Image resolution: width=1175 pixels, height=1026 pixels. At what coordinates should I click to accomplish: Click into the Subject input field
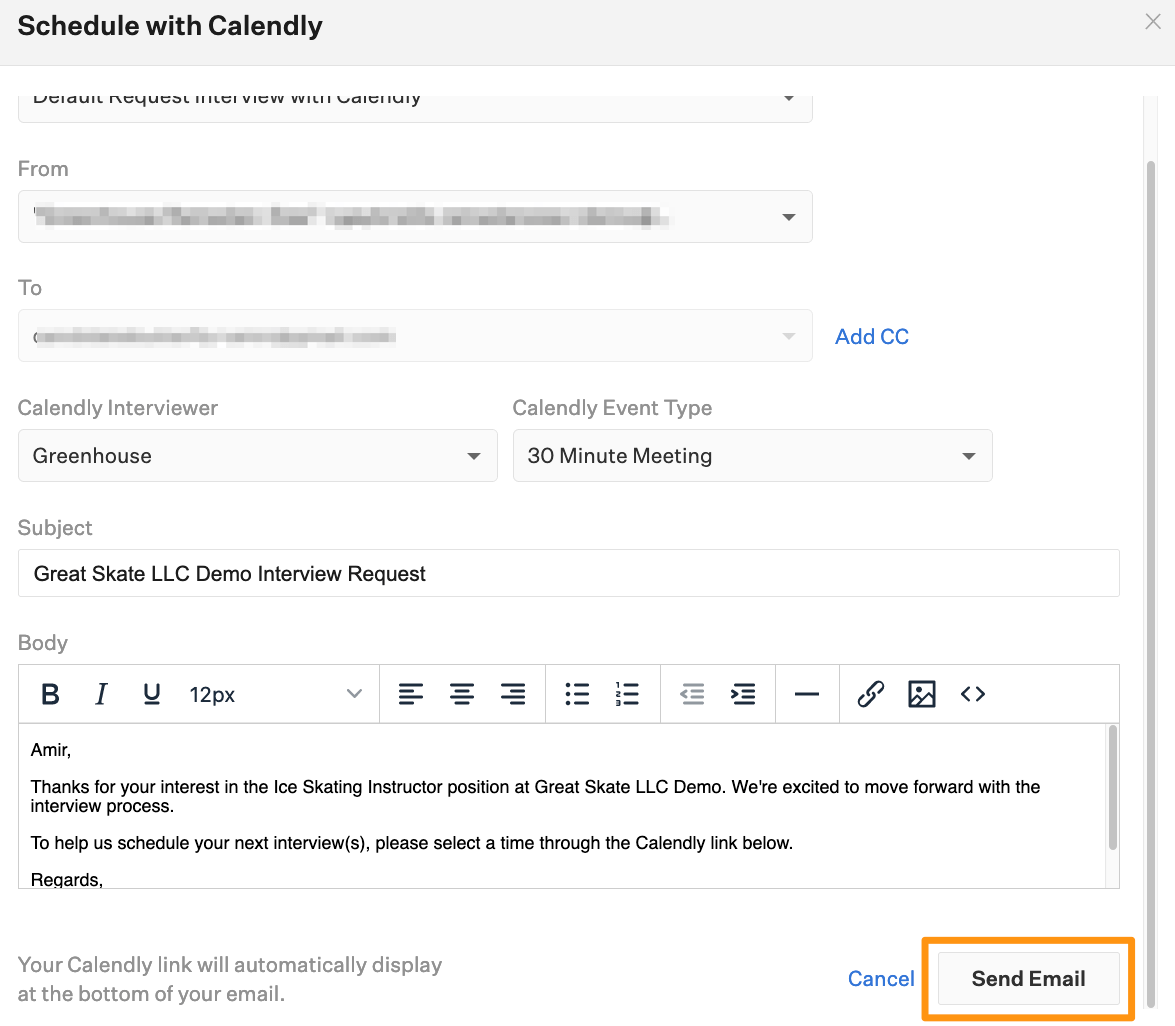(x=568, y=574)
